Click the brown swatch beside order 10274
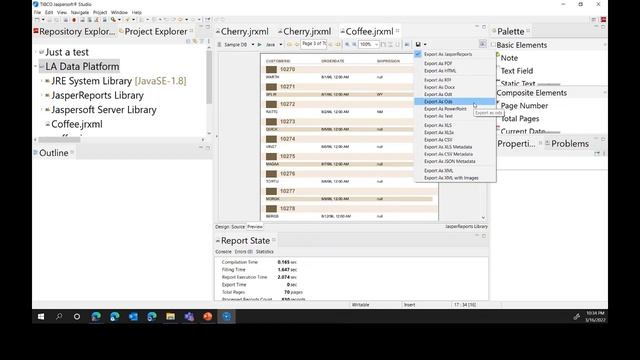Screen dimensions: 640x360 [271, 139]
